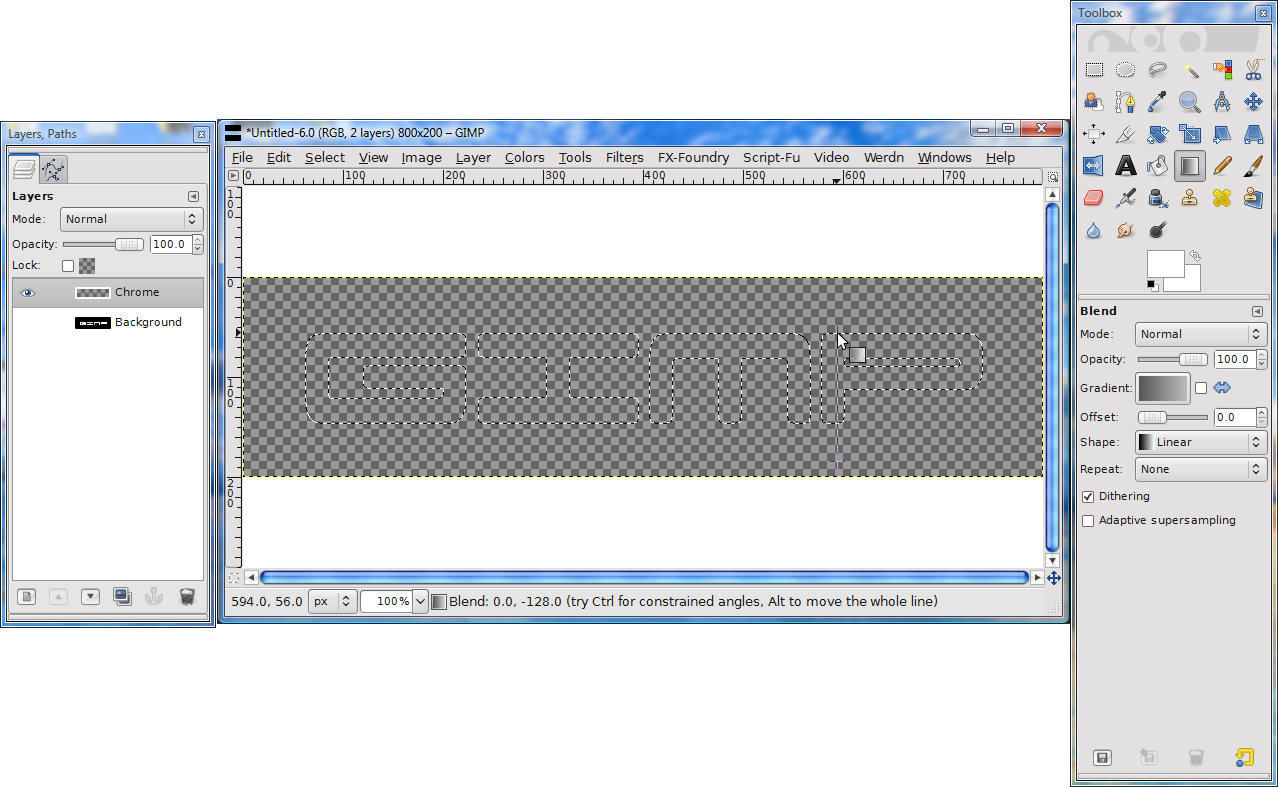Select the Crop knife tool
Viewport: 1278px width, 787px height.
pyautogui.click(x=1126, y=134)
